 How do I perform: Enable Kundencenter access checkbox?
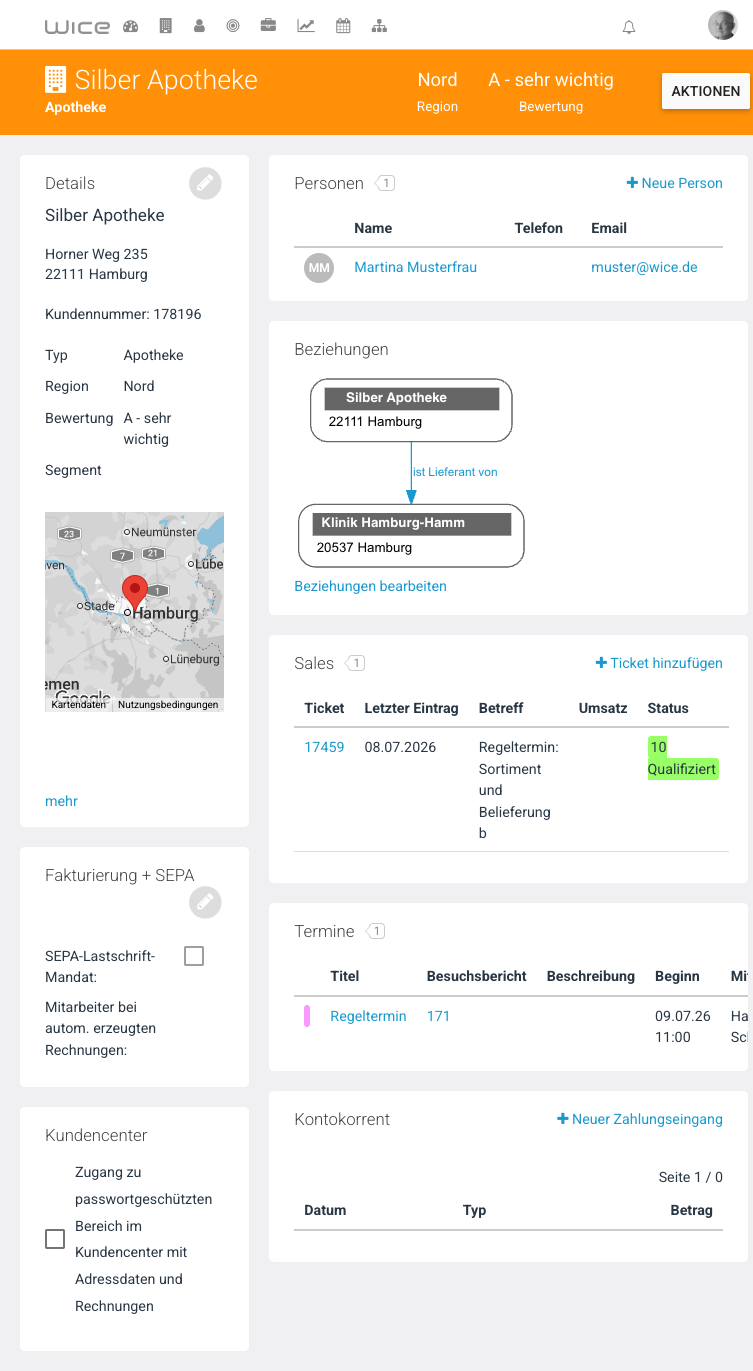(55, 1239)
